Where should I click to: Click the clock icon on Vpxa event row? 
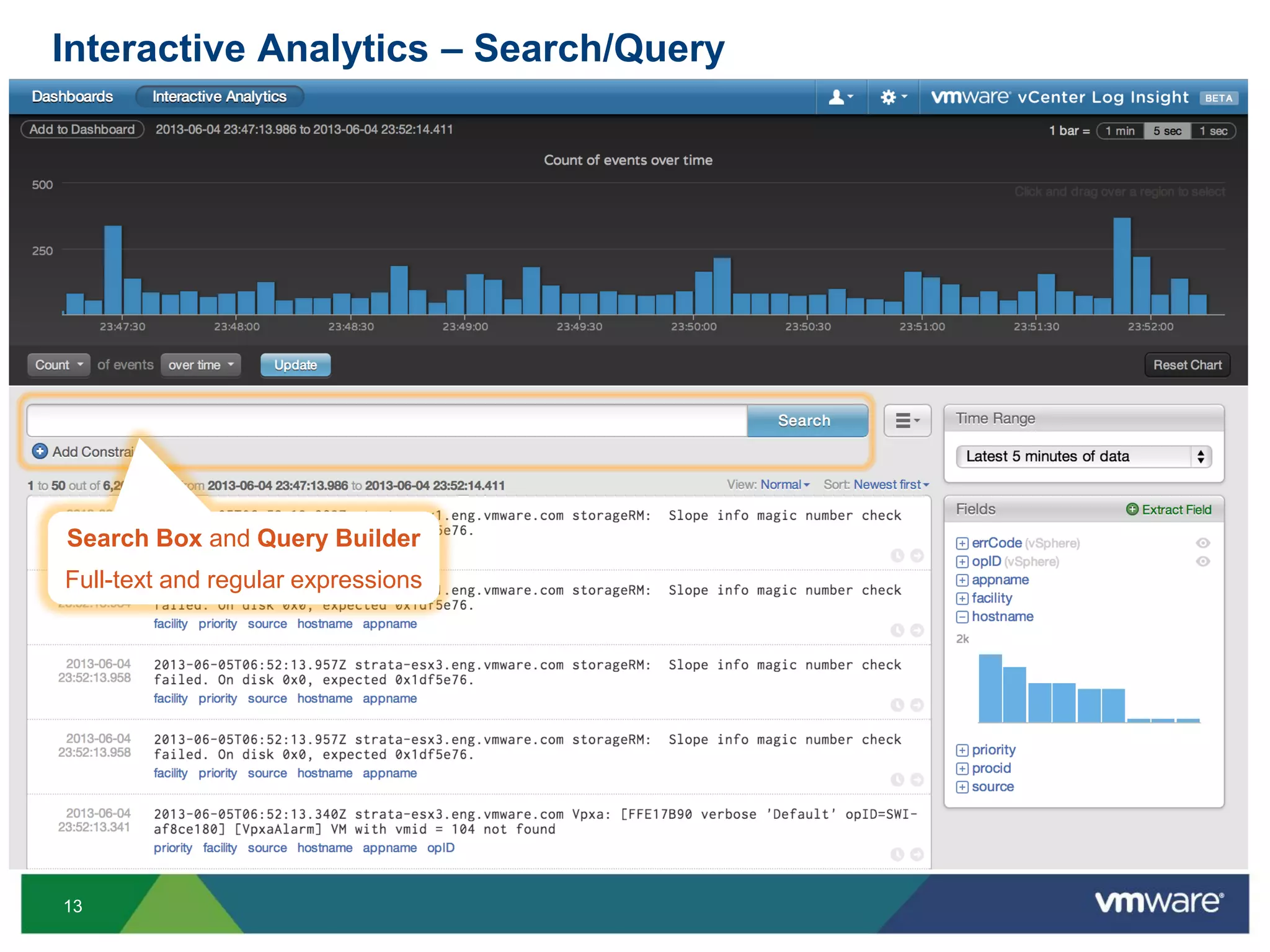tap(897, 855)
